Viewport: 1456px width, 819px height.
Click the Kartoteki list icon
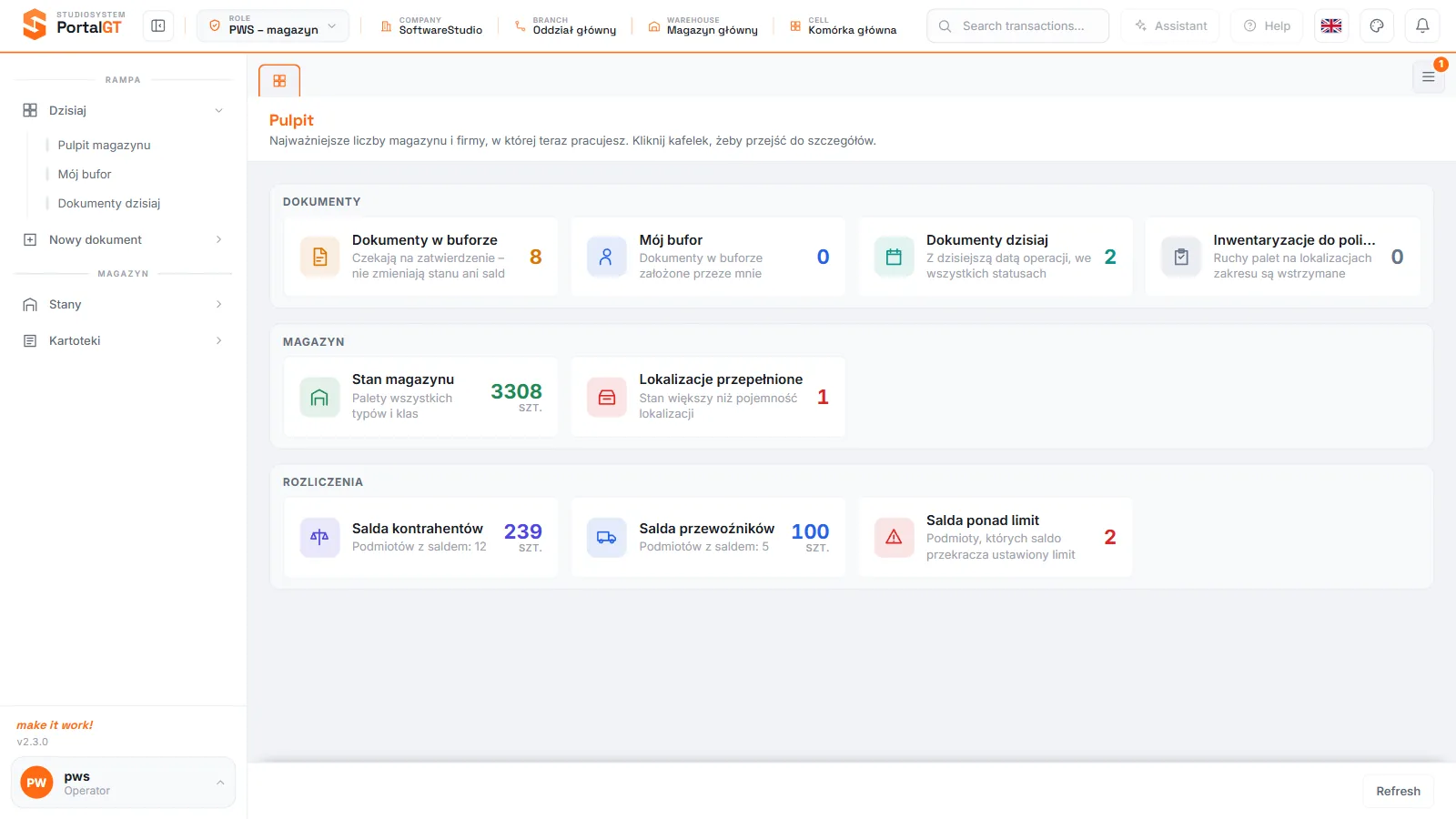(x=30, y=340)
